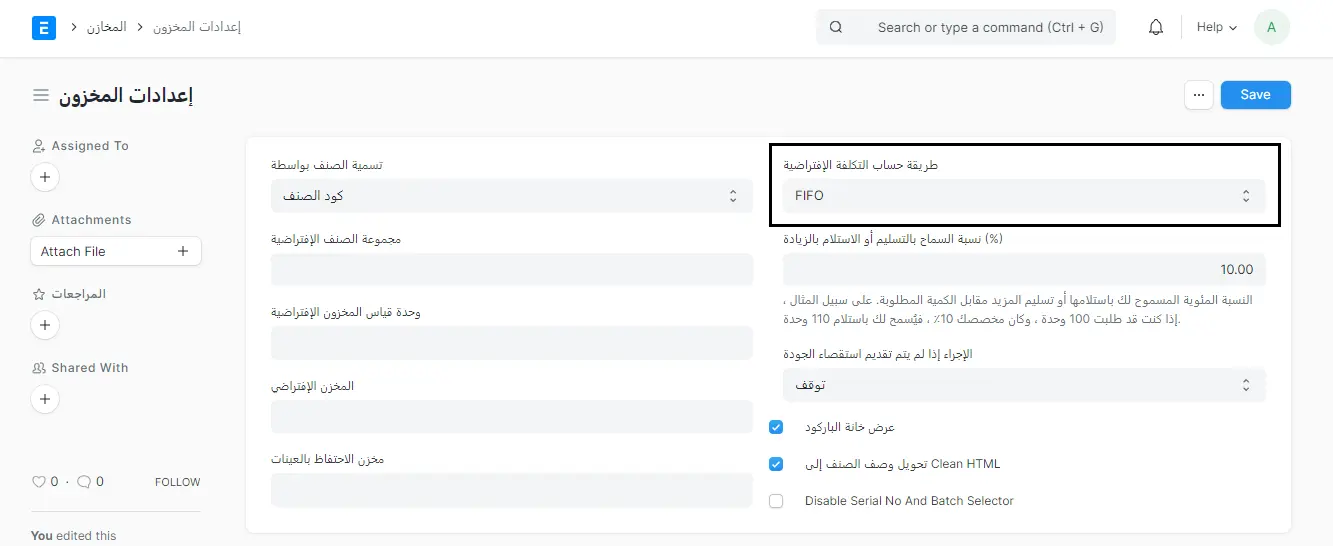This screenshot has width=1333, height=546.
Task: Go to إعدادات المخزون breadcrumb
Action: [197, 27]
